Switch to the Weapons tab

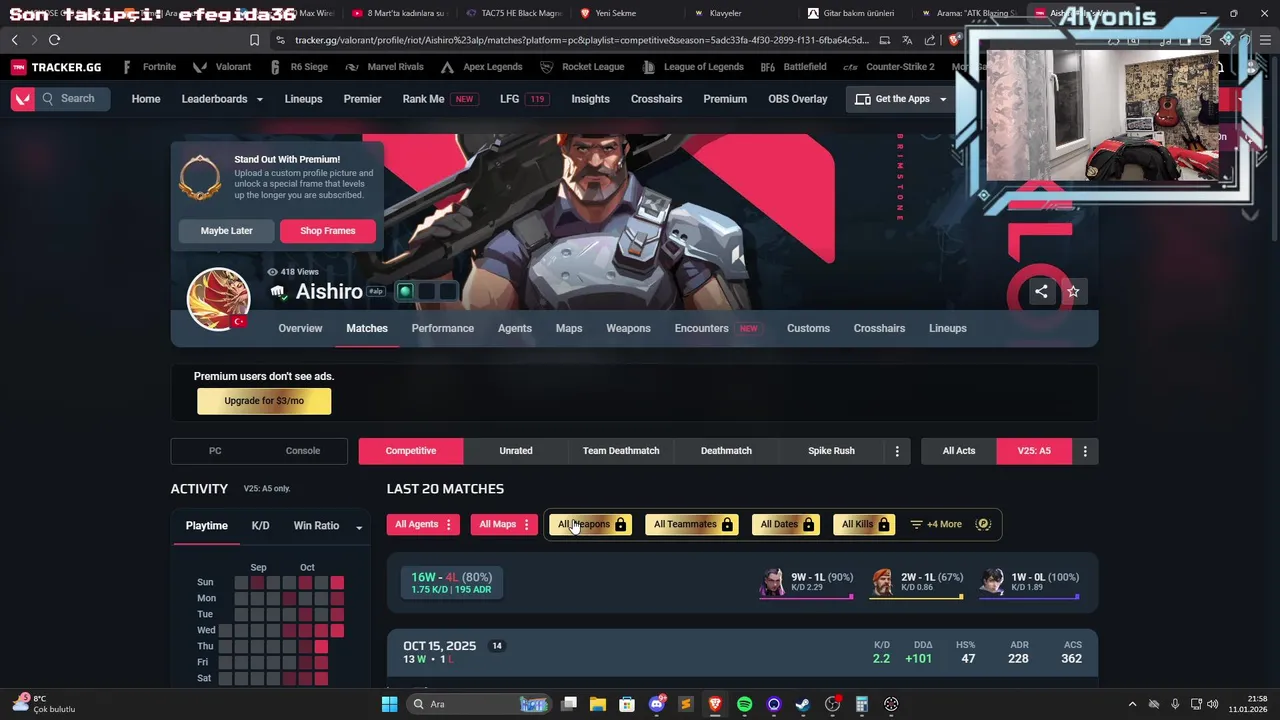tap(628, 328)
